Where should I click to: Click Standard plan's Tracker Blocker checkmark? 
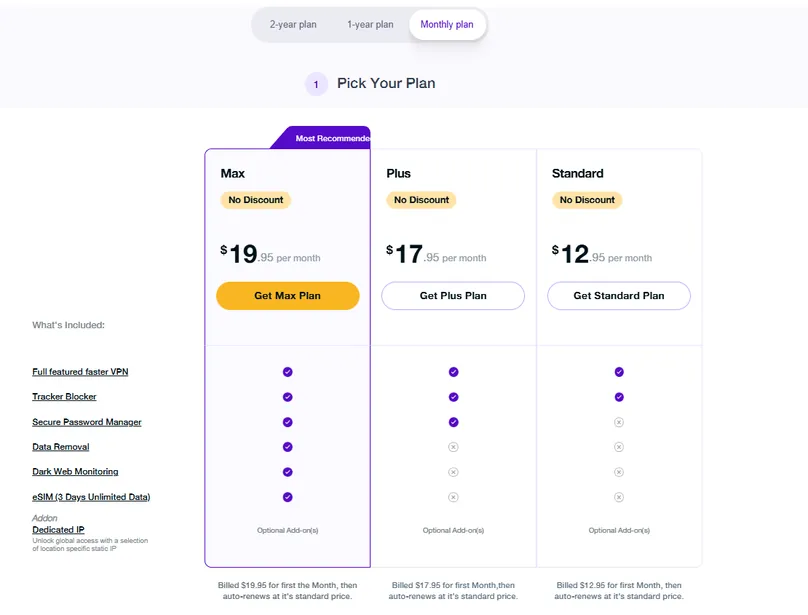(x=619, y=397)
